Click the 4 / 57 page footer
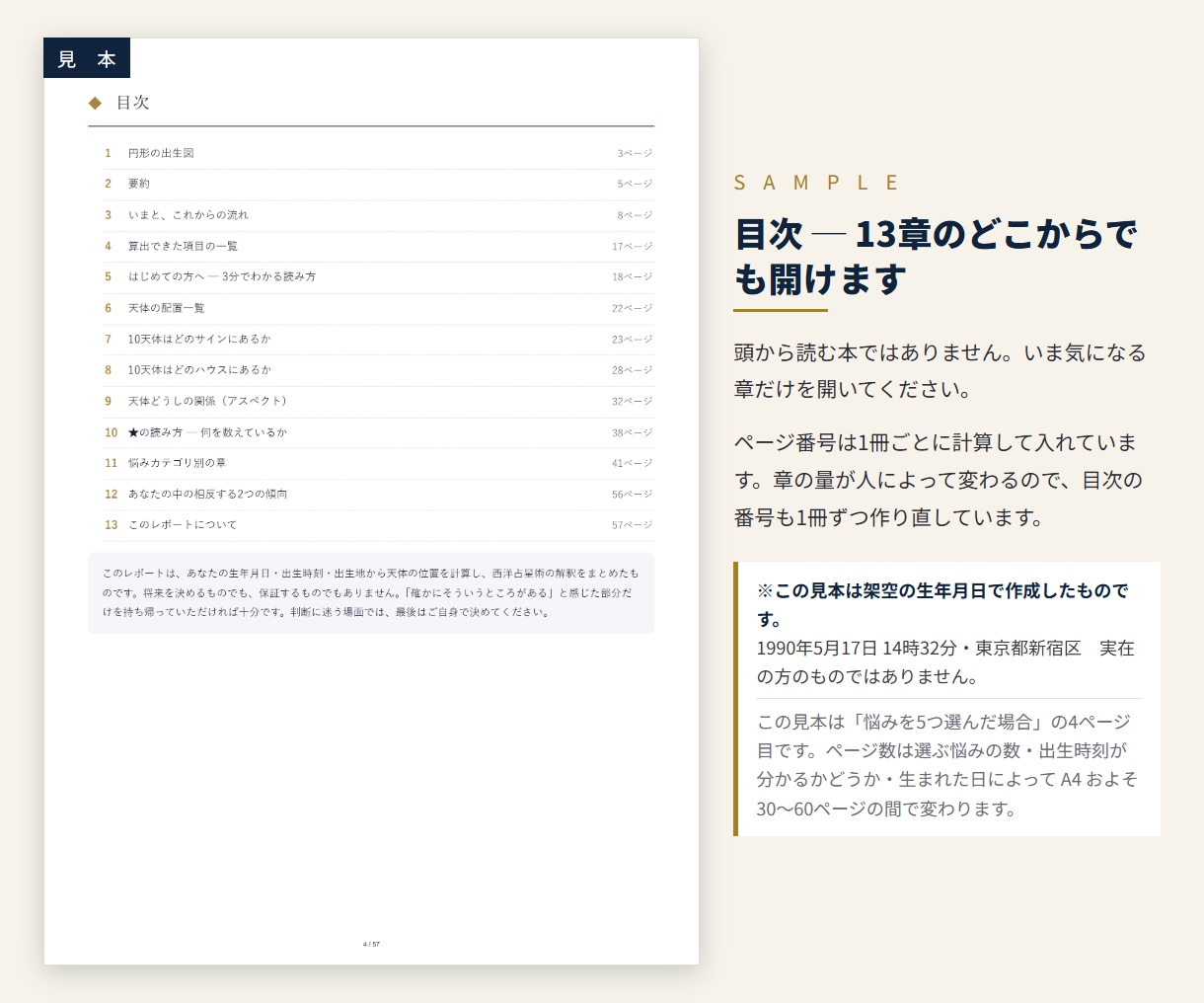This screenshot has width=1204, height=1003. tap(371, 944)
